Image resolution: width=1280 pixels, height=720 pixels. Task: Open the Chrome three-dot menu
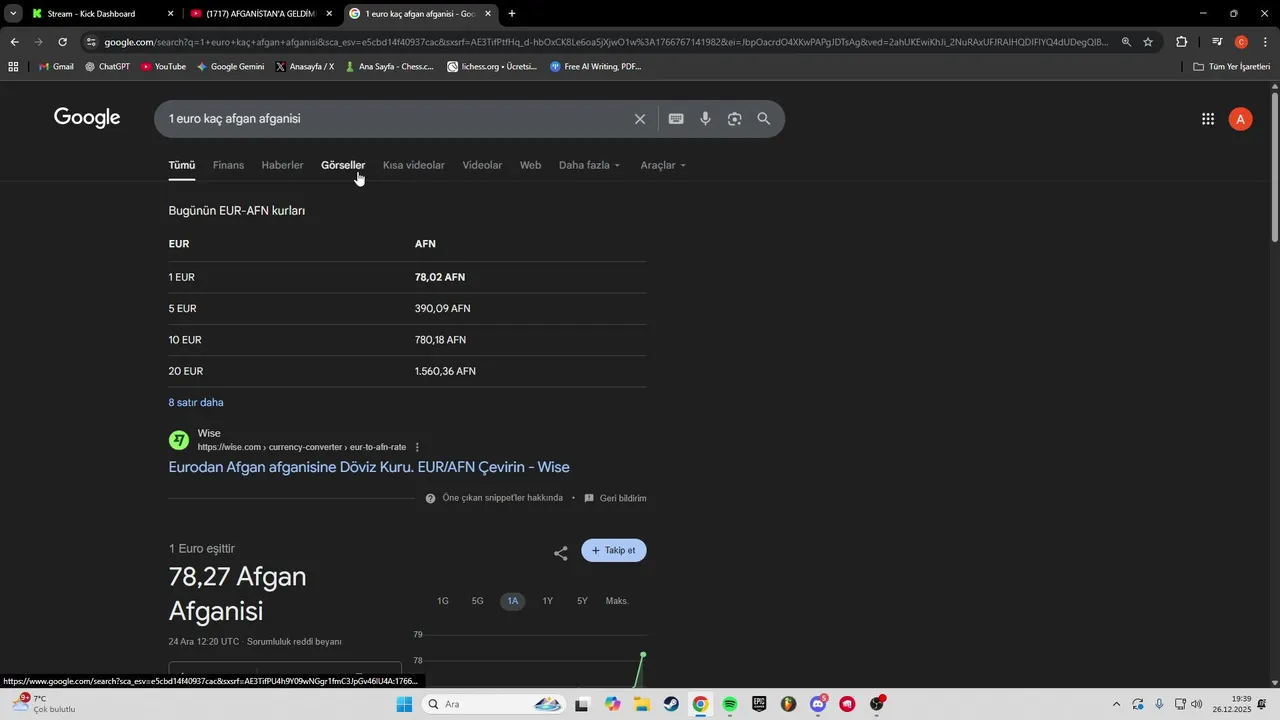click(x=1265, y=42)
